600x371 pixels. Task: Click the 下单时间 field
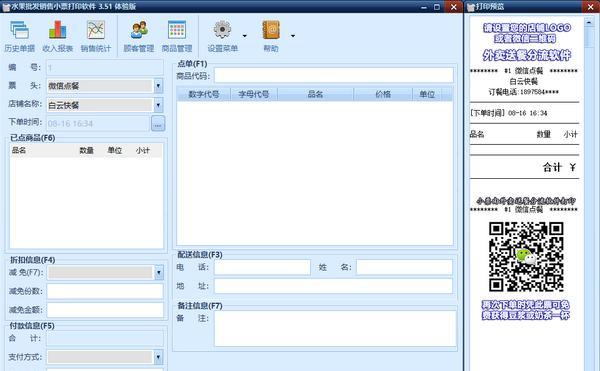point(98,124)
